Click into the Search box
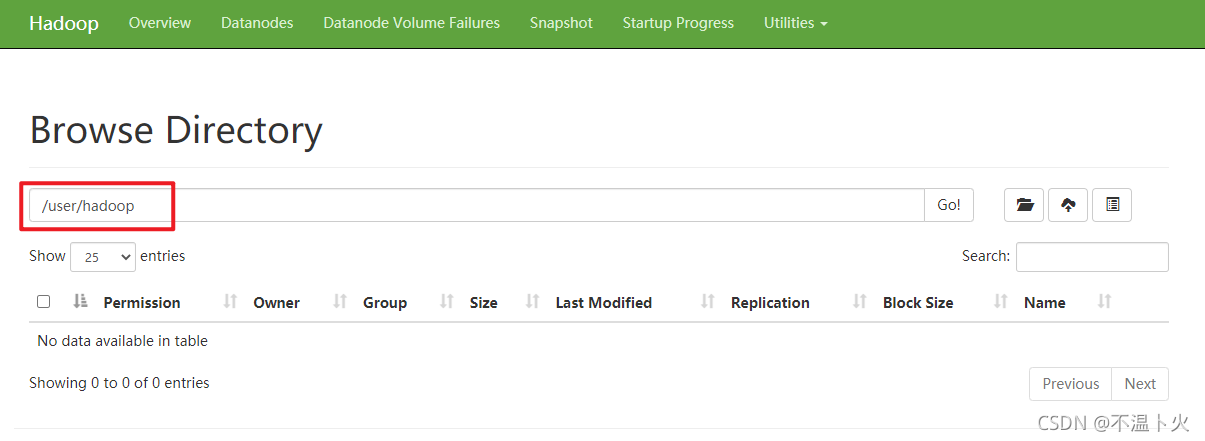This screenshot has width=1205, height=441. click(x=1092, y=257)
